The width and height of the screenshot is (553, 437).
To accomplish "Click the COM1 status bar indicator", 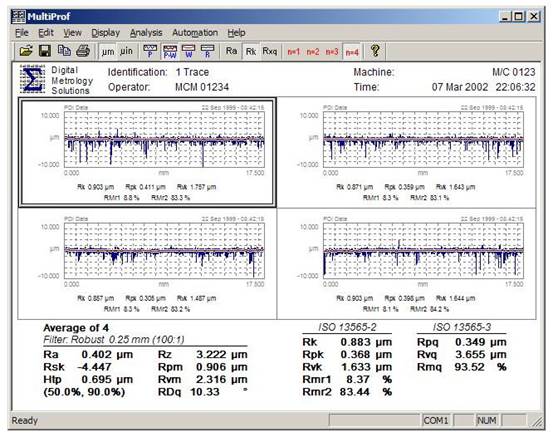I will pyautogui.click(x=436, y=420).
